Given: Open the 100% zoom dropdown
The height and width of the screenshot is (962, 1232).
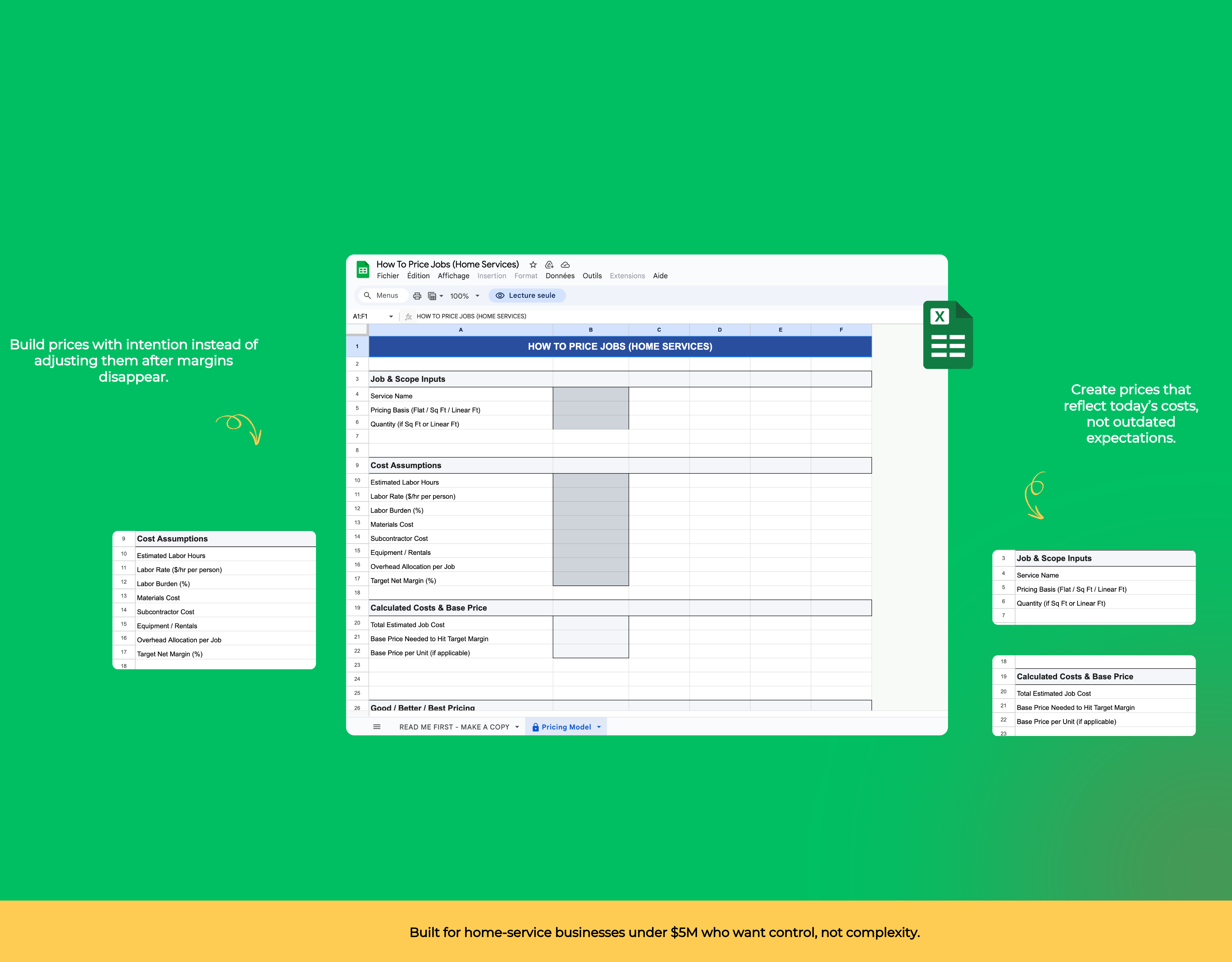Looking at the screenshot, I should [x=477, y=296].
